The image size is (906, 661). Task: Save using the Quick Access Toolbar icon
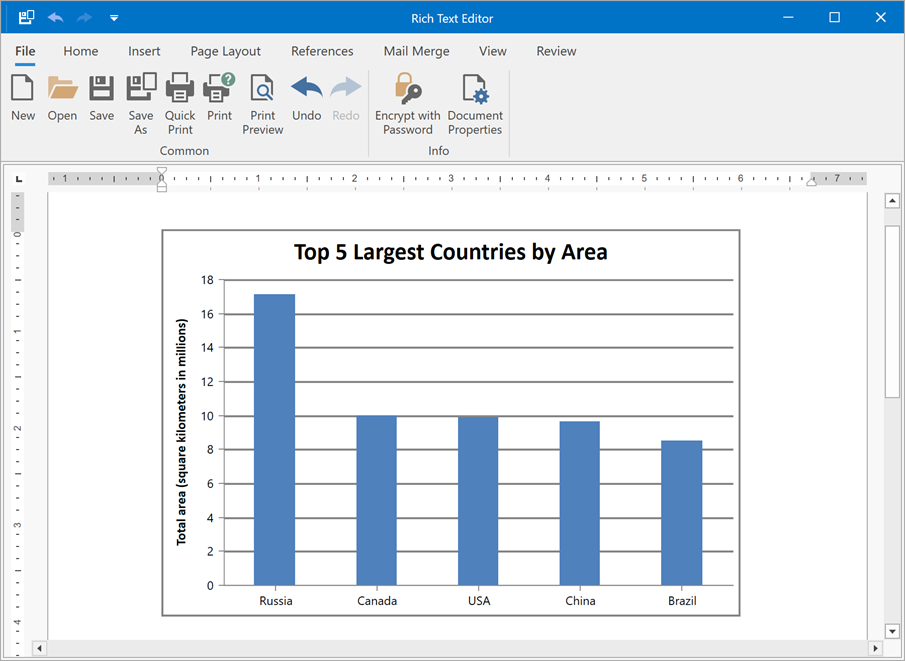coord(25,17)
